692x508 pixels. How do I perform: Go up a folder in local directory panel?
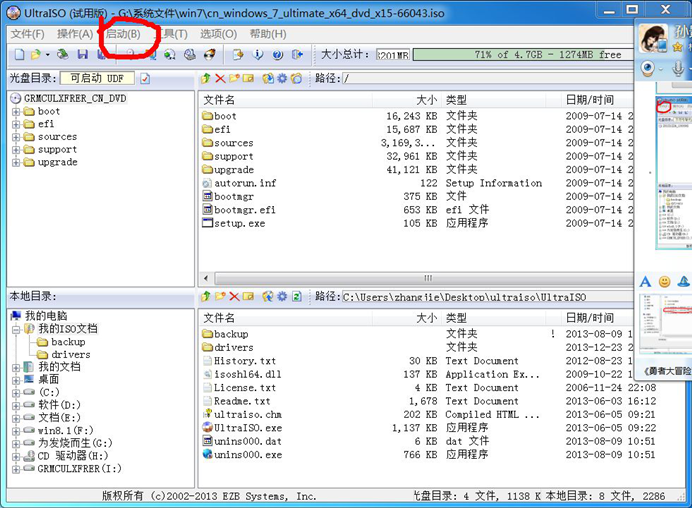tap(205, 296)
